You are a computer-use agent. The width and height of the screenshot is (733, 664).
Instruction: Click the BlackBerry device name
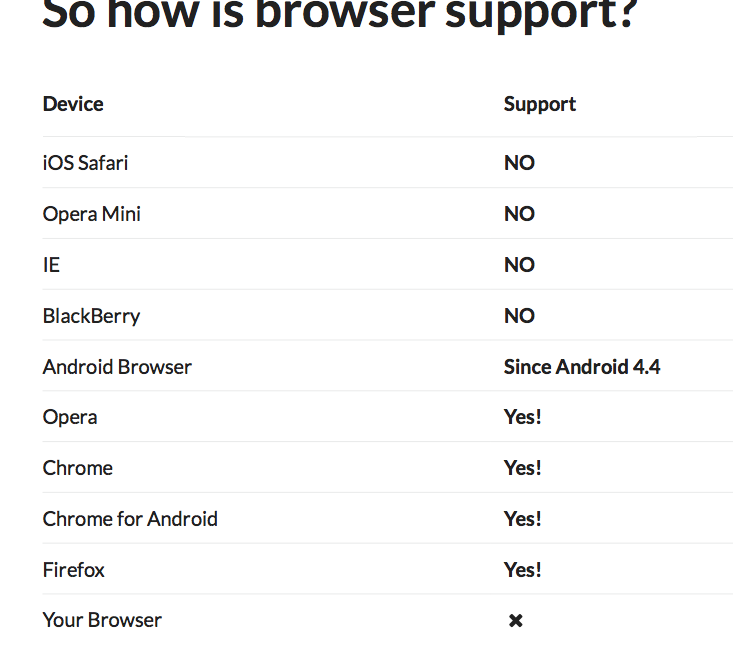pos(91,316)
